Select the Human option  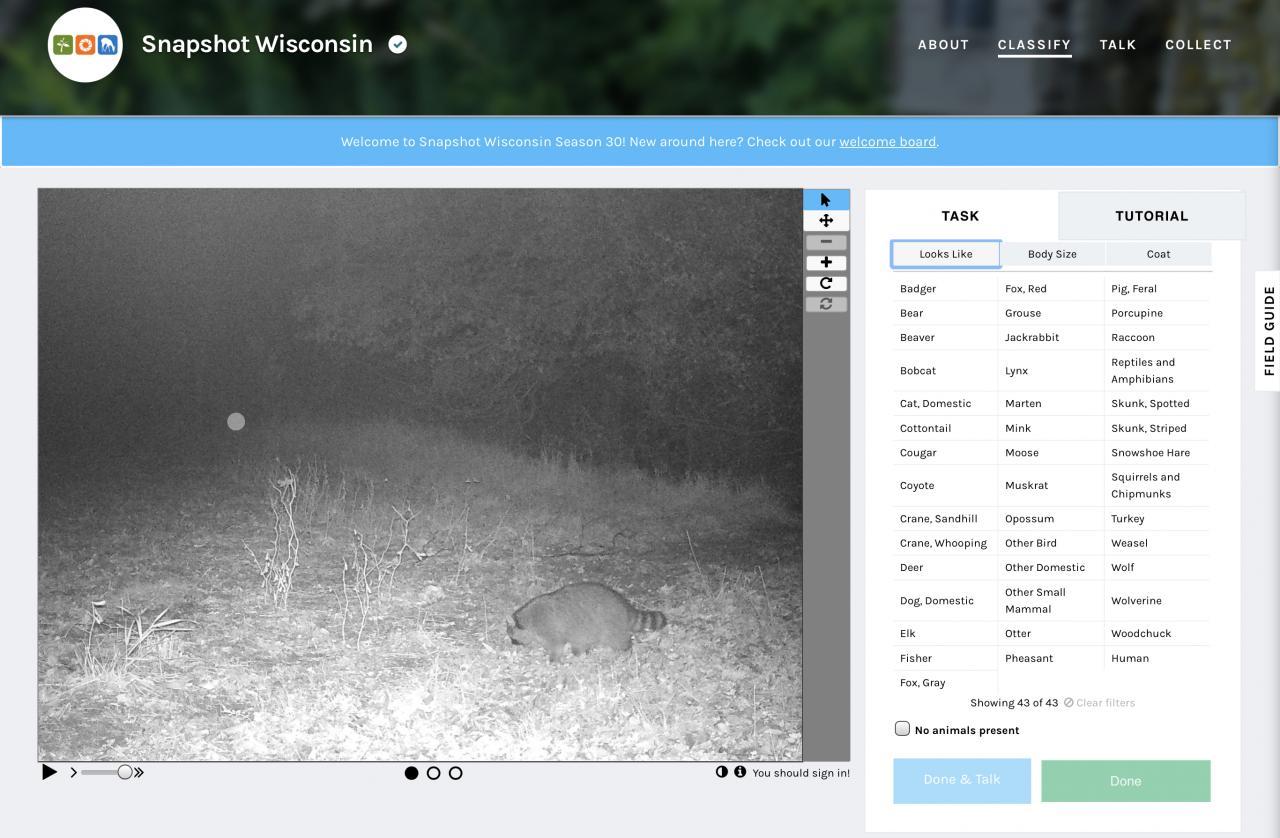1158,659
